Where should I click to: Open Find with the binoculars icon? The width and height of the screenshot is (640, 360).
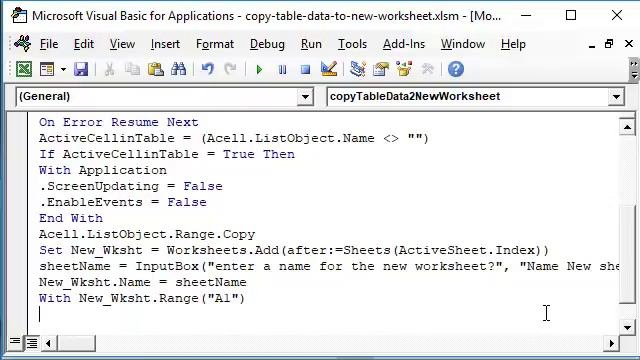point(178,69)
